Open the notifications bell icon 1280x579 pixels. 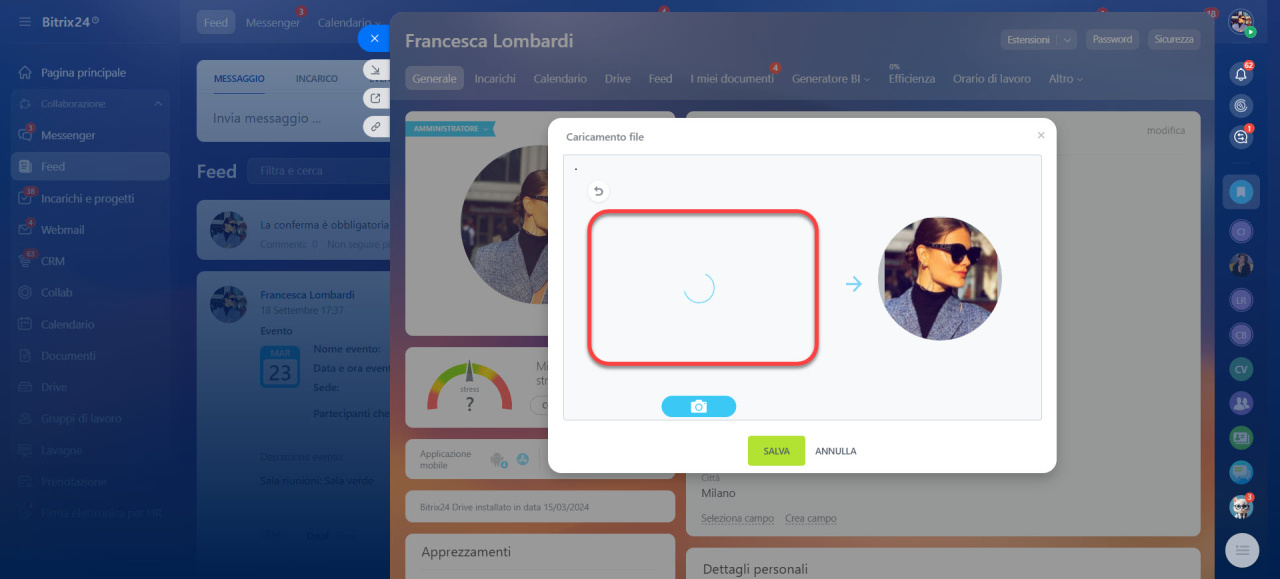[1241, 73]
